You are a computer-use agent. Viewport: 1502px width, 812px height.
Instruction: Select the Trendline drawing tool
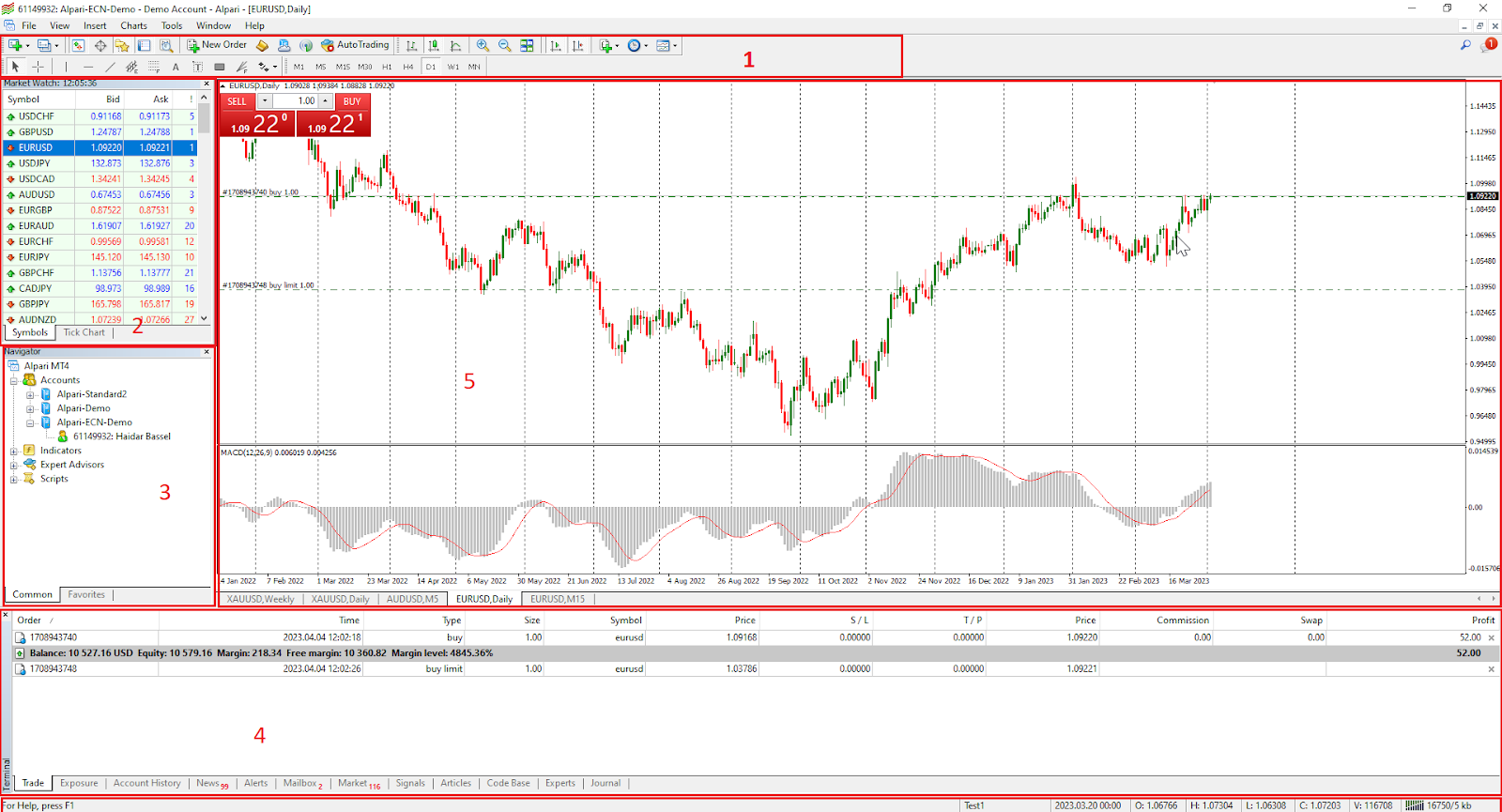[x=110, y=67]
